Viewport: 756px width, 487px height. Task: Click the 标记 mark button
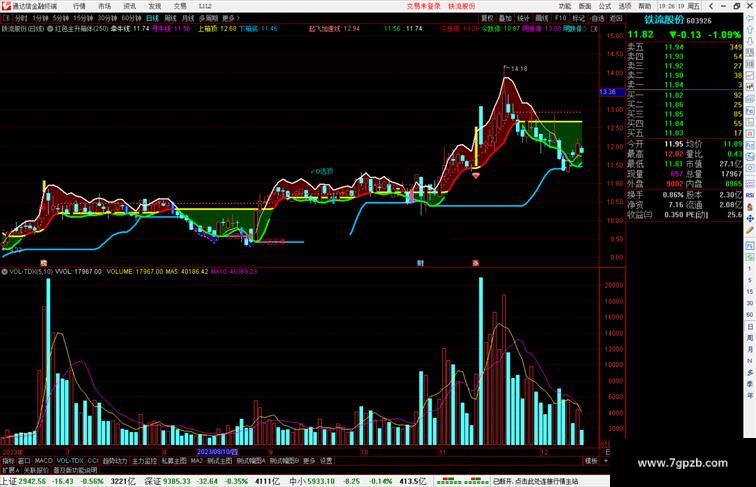tap(578, 18)
